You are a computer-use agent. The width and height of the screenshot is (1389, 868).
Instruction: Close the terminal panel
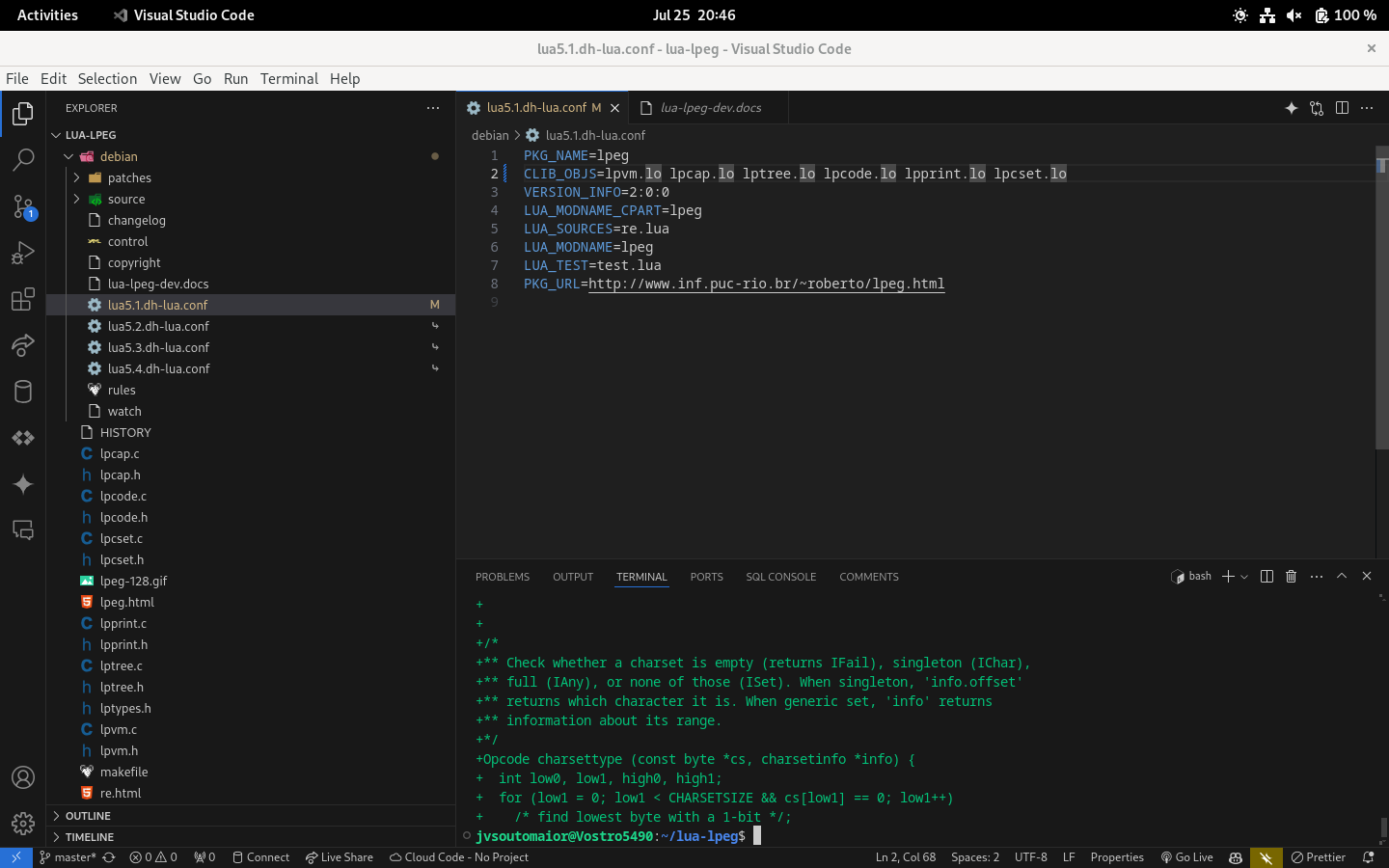[1367, 577]
